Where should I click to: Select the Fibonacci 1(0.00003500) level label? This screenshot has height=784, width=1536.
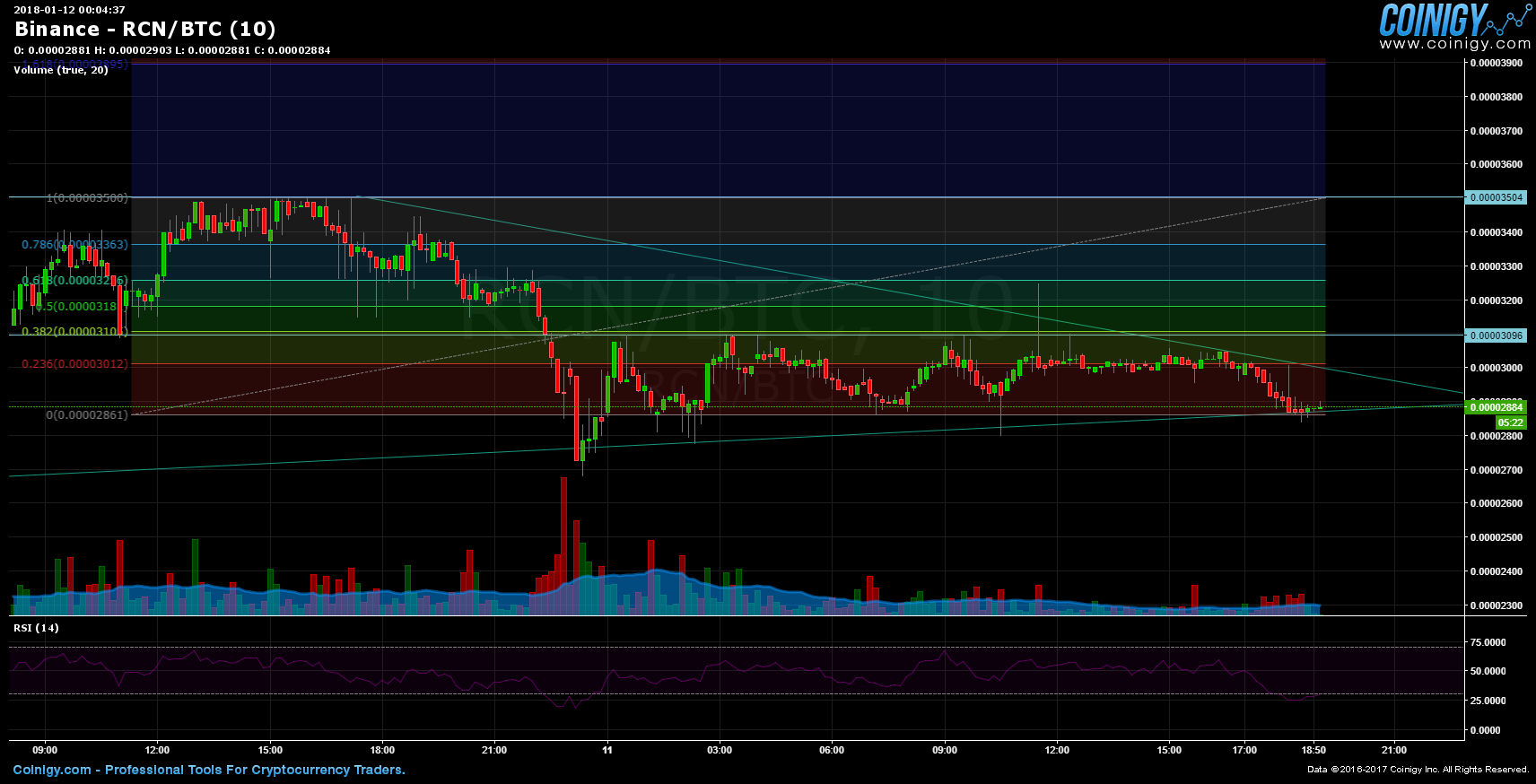(x=87, y=197)
